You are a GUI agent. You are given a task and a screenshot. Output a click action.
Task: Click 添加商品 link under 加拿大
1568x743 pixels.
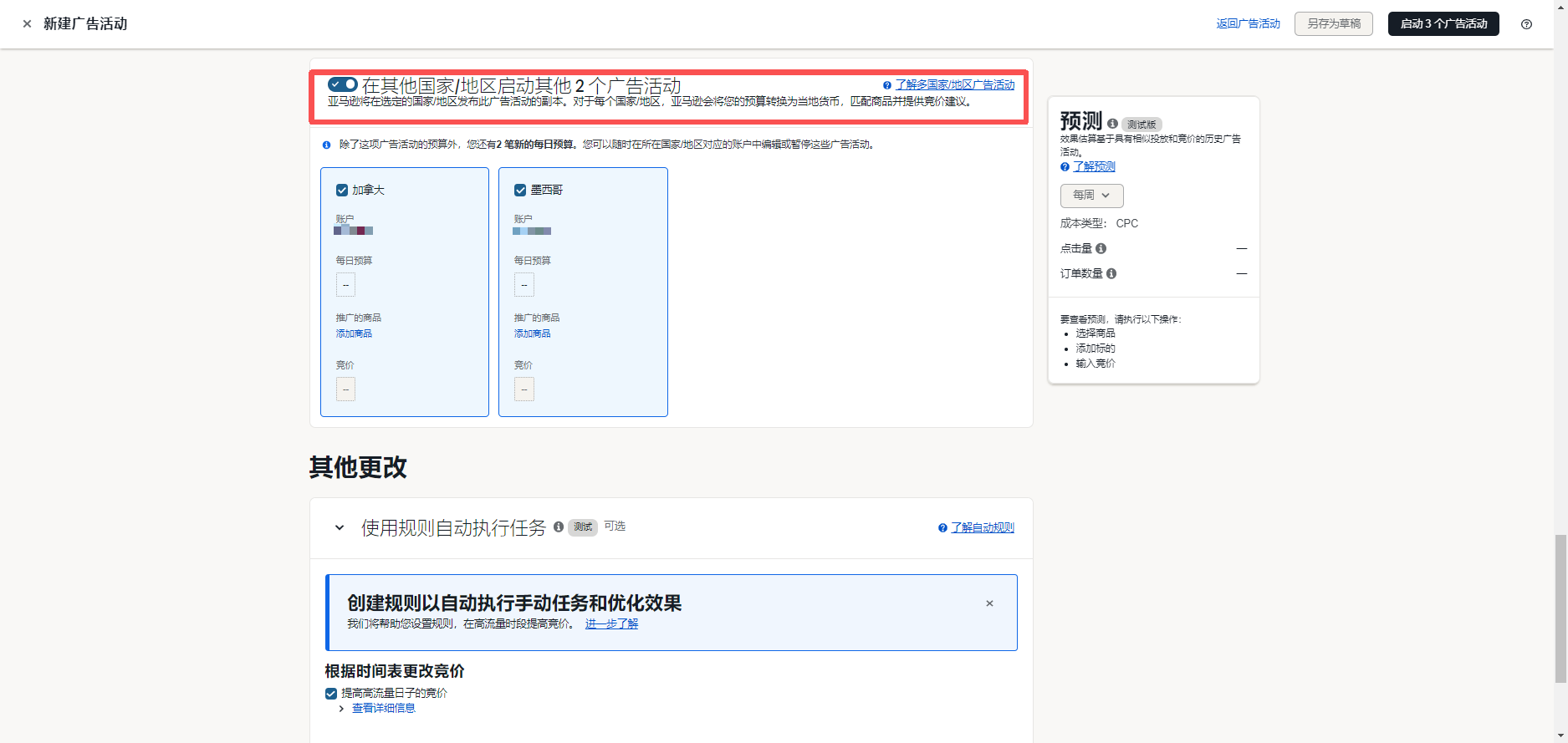(354, 333)
